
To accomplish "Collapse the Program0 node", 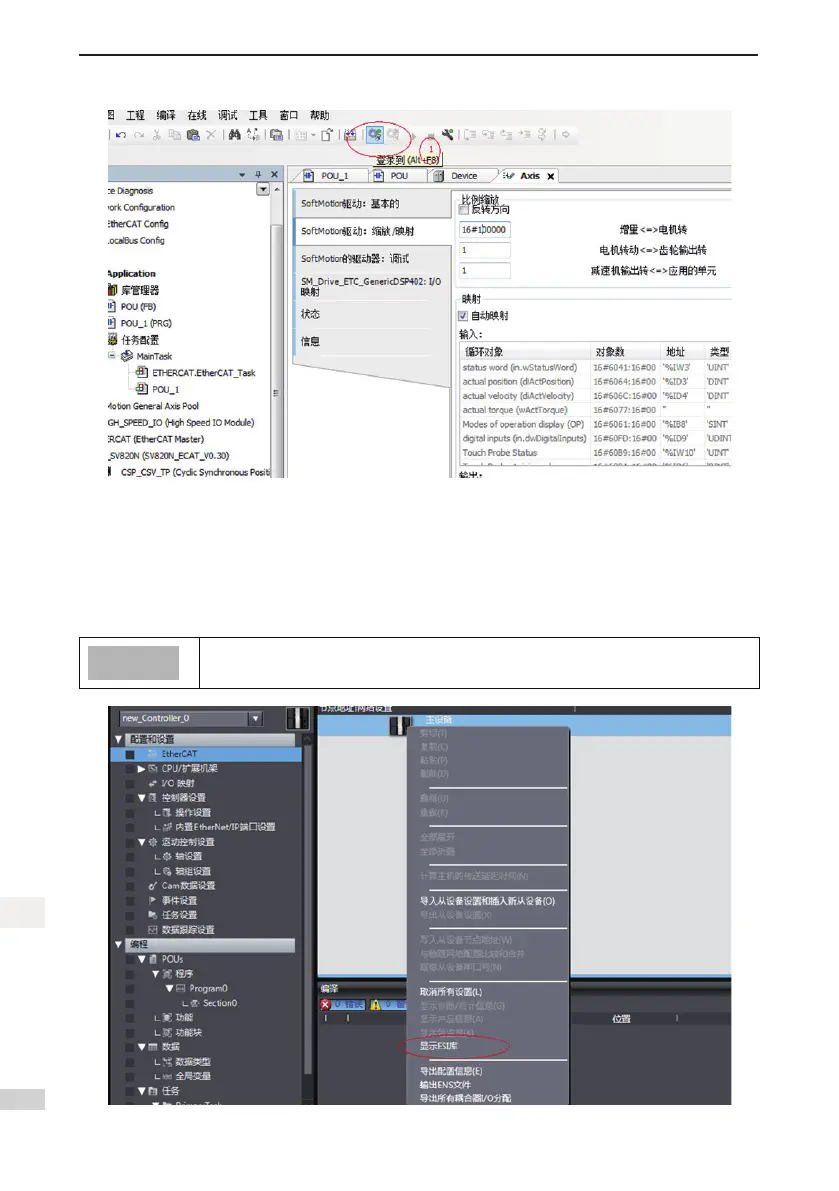I will [x=169, y=988].
